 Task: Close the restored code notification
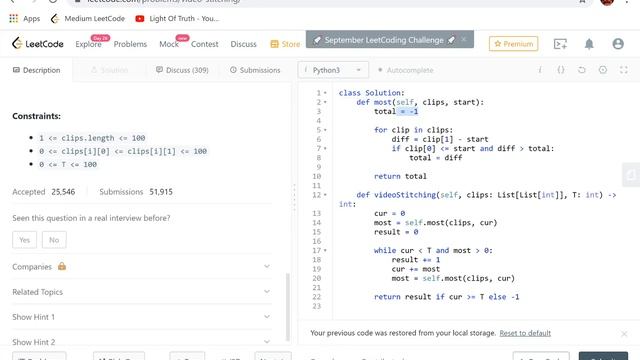[x=624, y=334]
